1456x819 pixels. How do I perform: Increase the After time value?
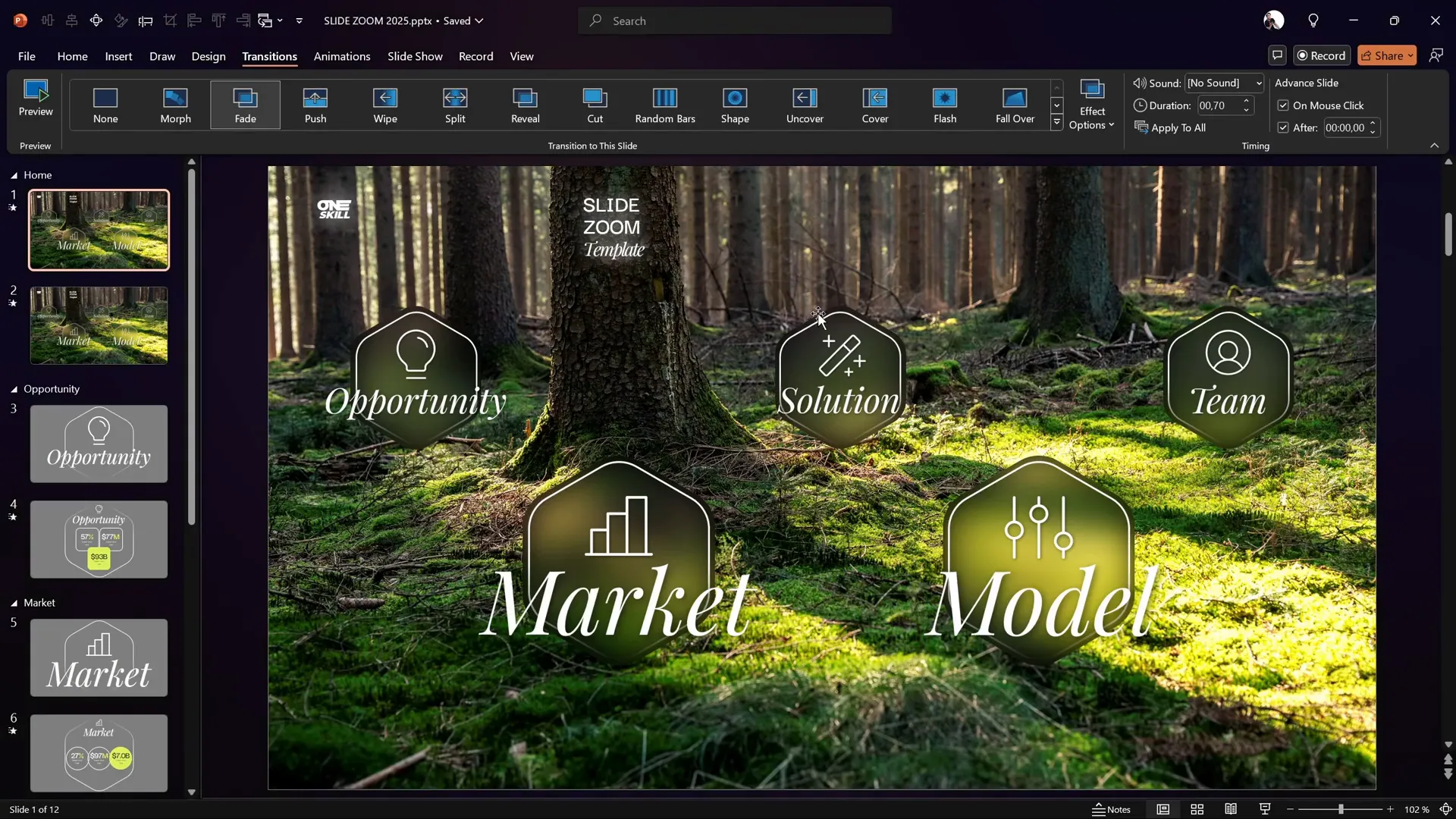1372,123
